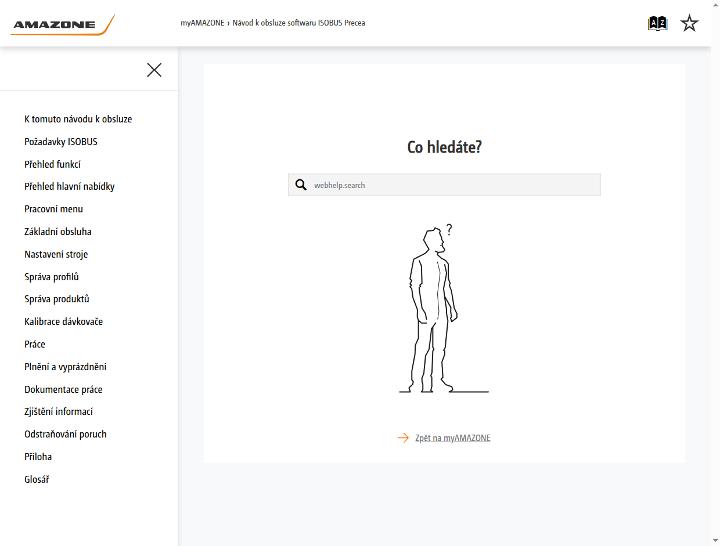720x546 pixels.
Task: Choose Správa profilů in the sidebar
Action: (x=51, y=276)
